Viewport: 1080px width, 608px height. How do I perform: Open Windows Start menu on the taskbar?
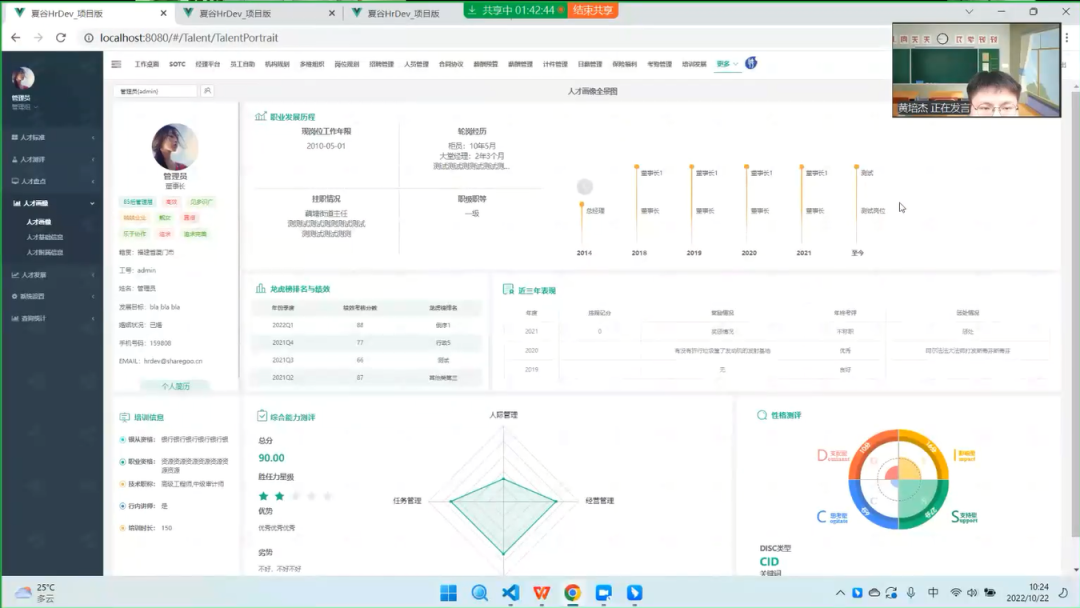pos(448,593)
